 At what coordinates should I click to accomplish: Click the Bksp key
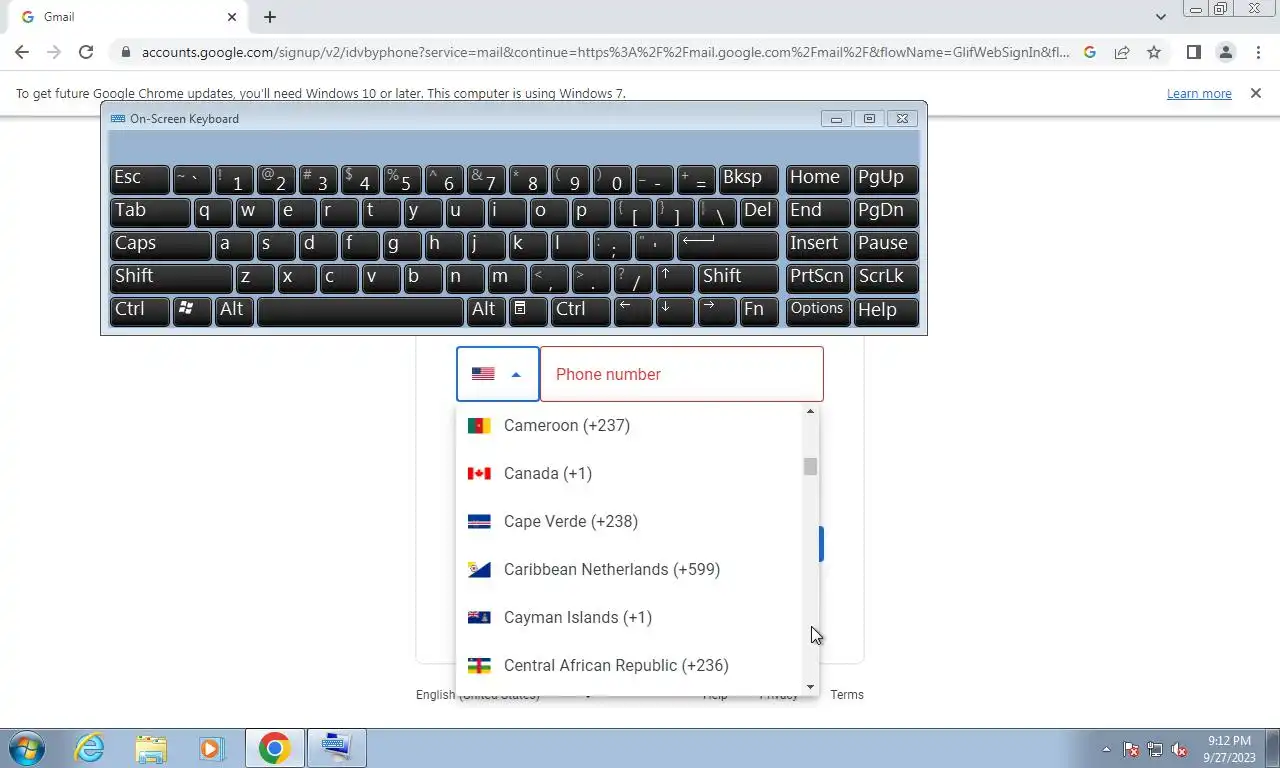click(748, 178)
